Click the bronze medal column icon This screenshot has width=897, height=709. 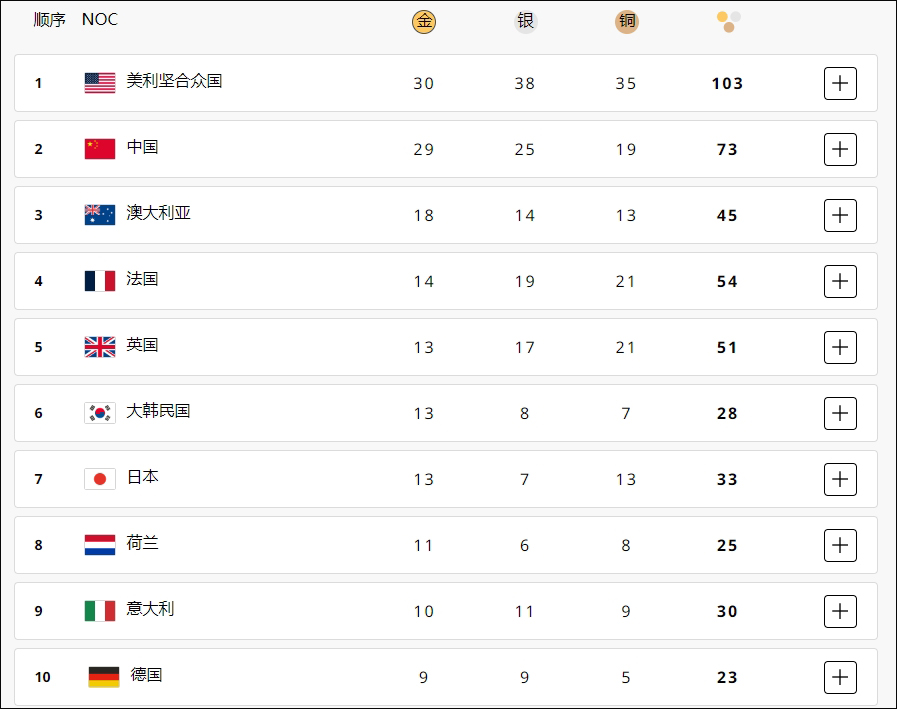click(626, 21)
